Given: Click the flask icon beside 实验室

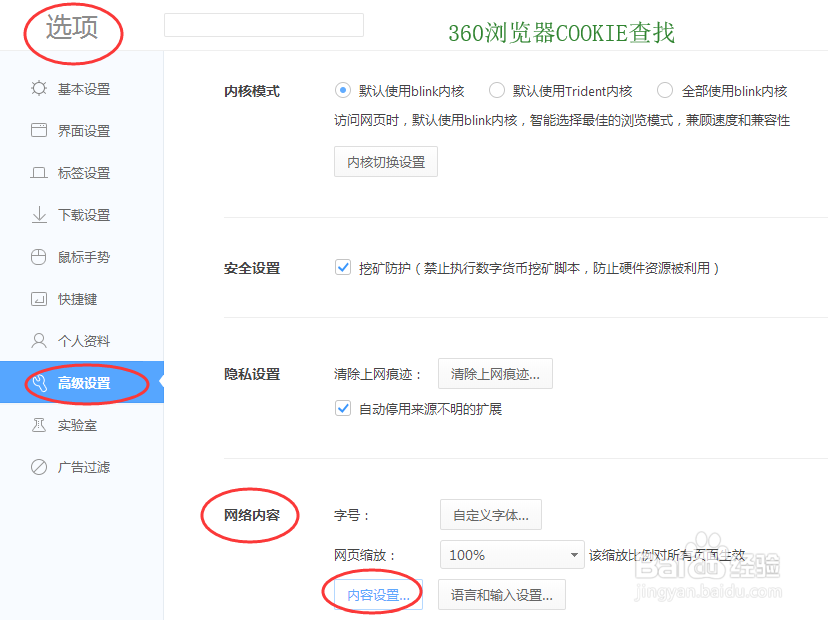Looking at the screenshot, I should [x=39, y=425].
